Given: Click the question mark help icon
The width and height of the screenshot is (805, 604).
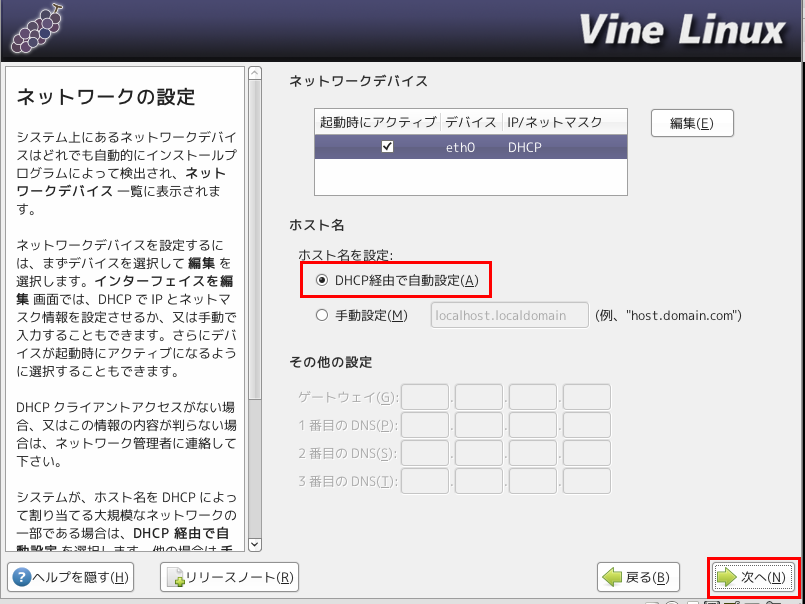Looking at the screenshot, I should (x=21, y=577).
